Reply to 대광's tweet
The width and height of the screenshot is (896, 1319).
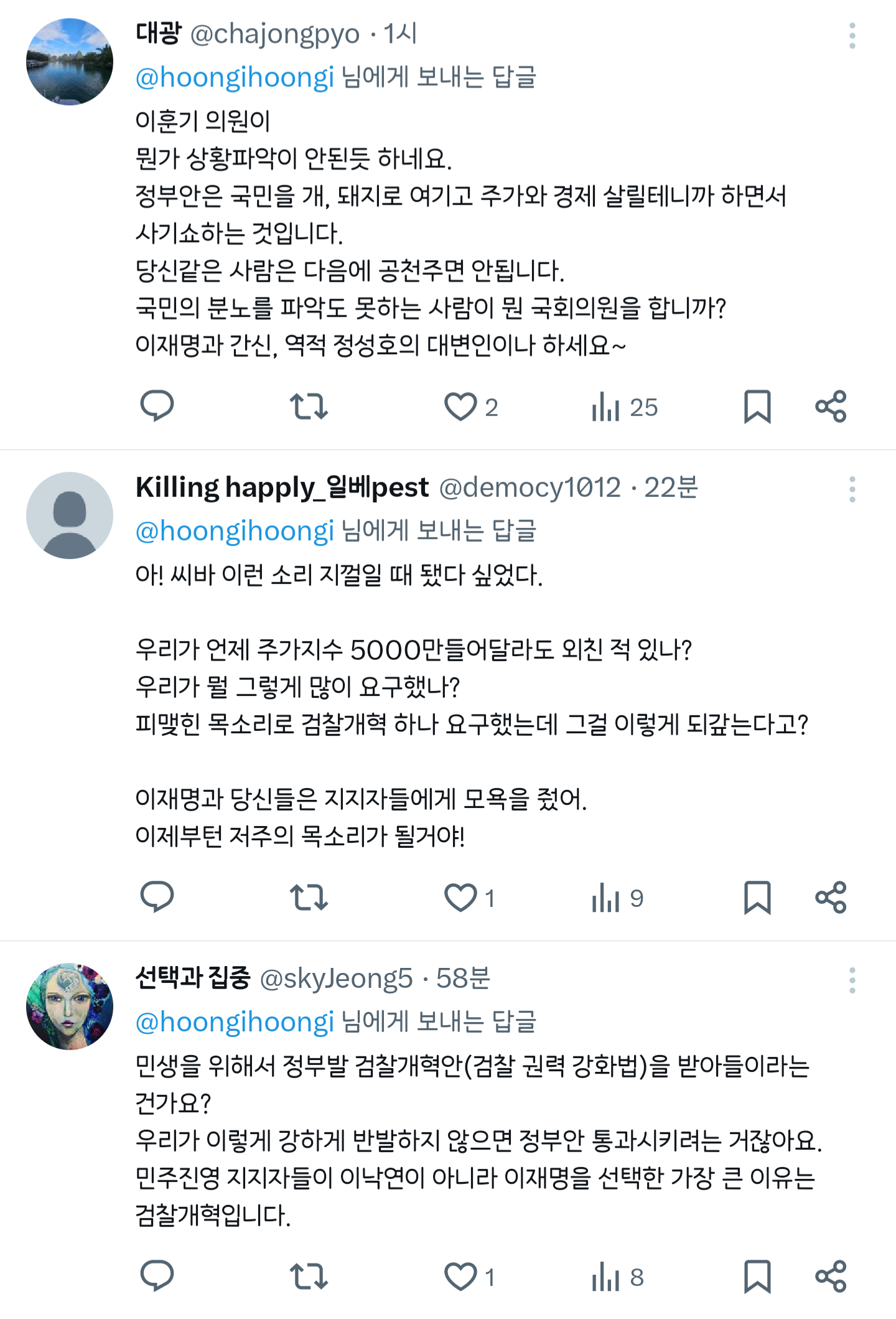click(157, 406)
